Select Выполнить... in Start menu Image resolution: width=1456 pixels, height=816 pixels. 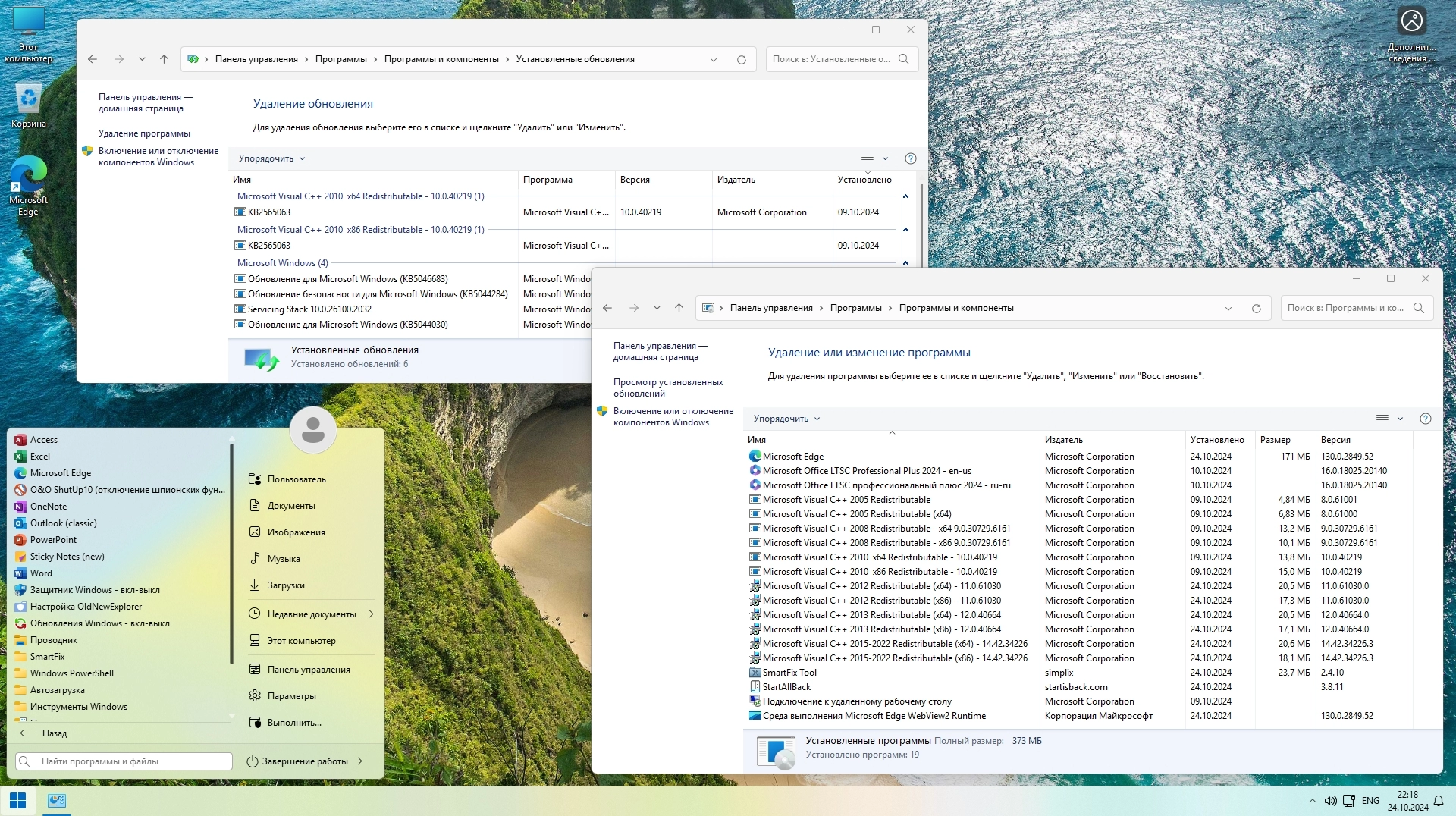coord(294,723)
